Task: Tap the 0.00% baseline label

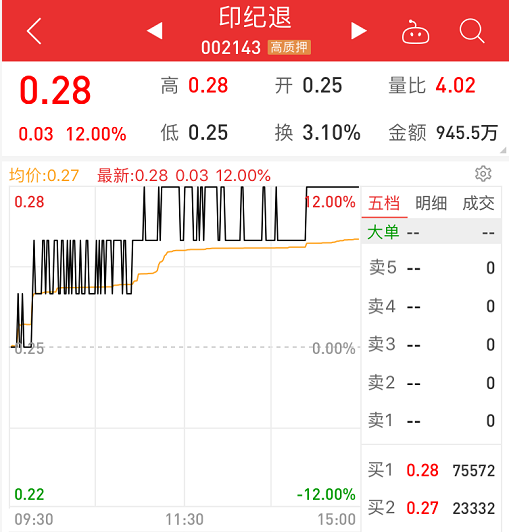Action: coord(334,348)
